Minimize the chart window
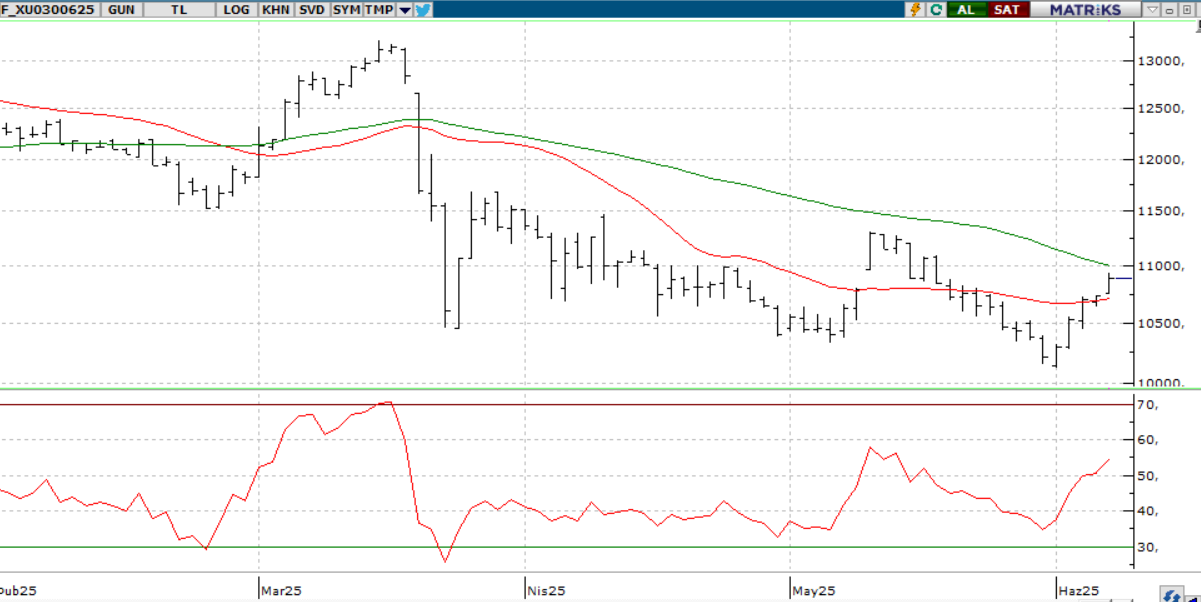Image resolution: width=1201 pixels, height=602 pixels. tap(1169, 9)
